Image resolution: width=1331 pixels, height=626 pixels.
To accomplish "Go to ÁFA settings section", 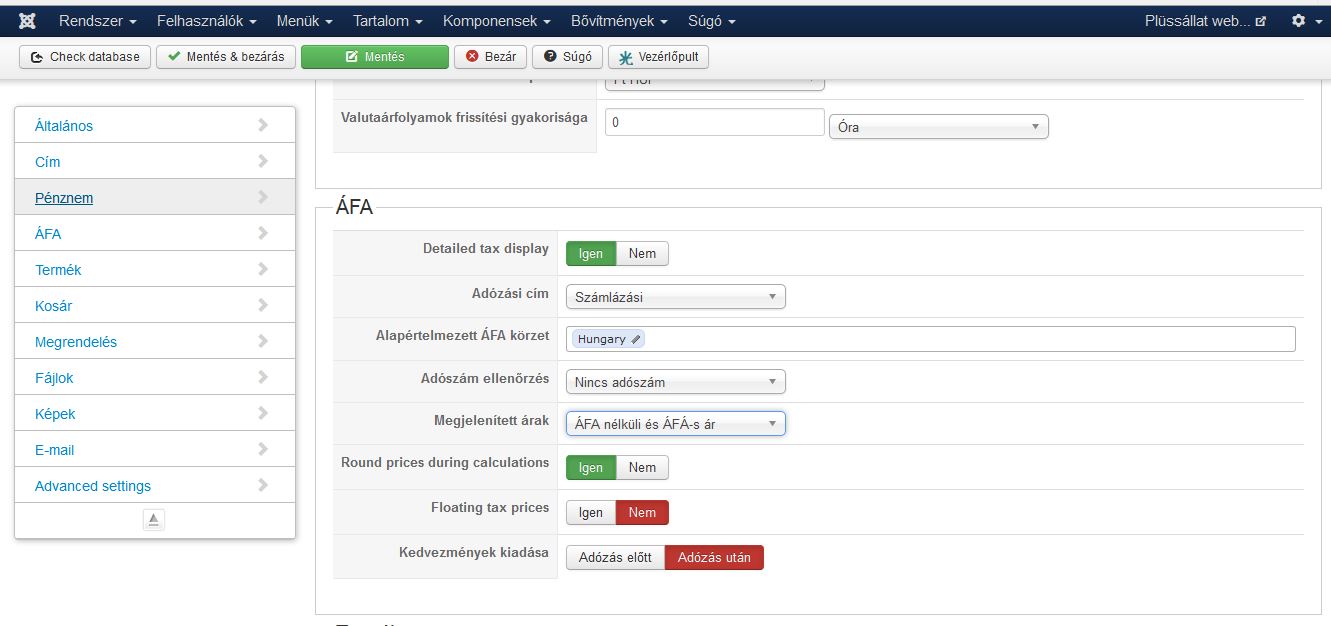I will click(x=155, y=233).
